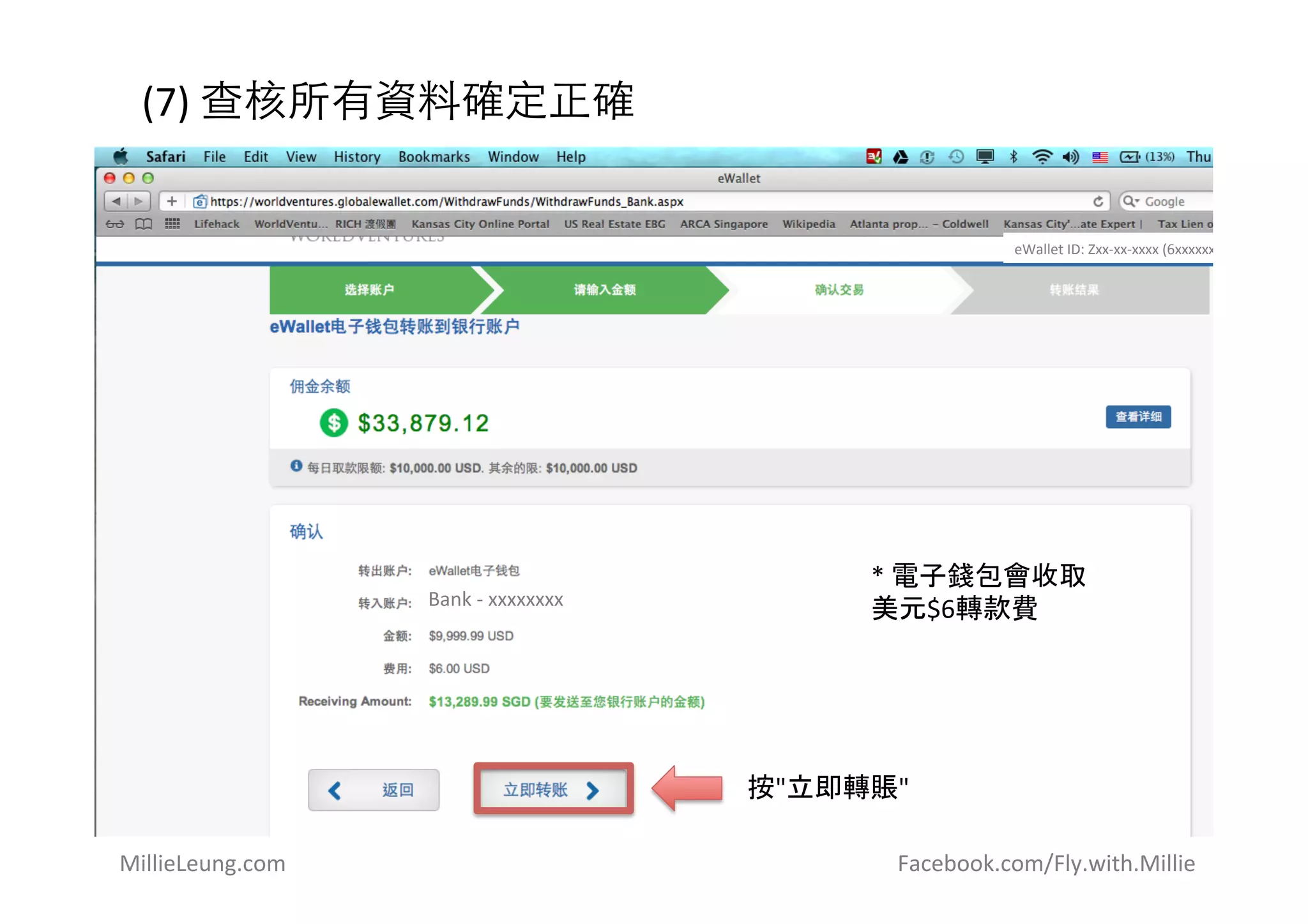
Task: Open the US Real Estate EBG bookmark
Action: click(614, 224)
